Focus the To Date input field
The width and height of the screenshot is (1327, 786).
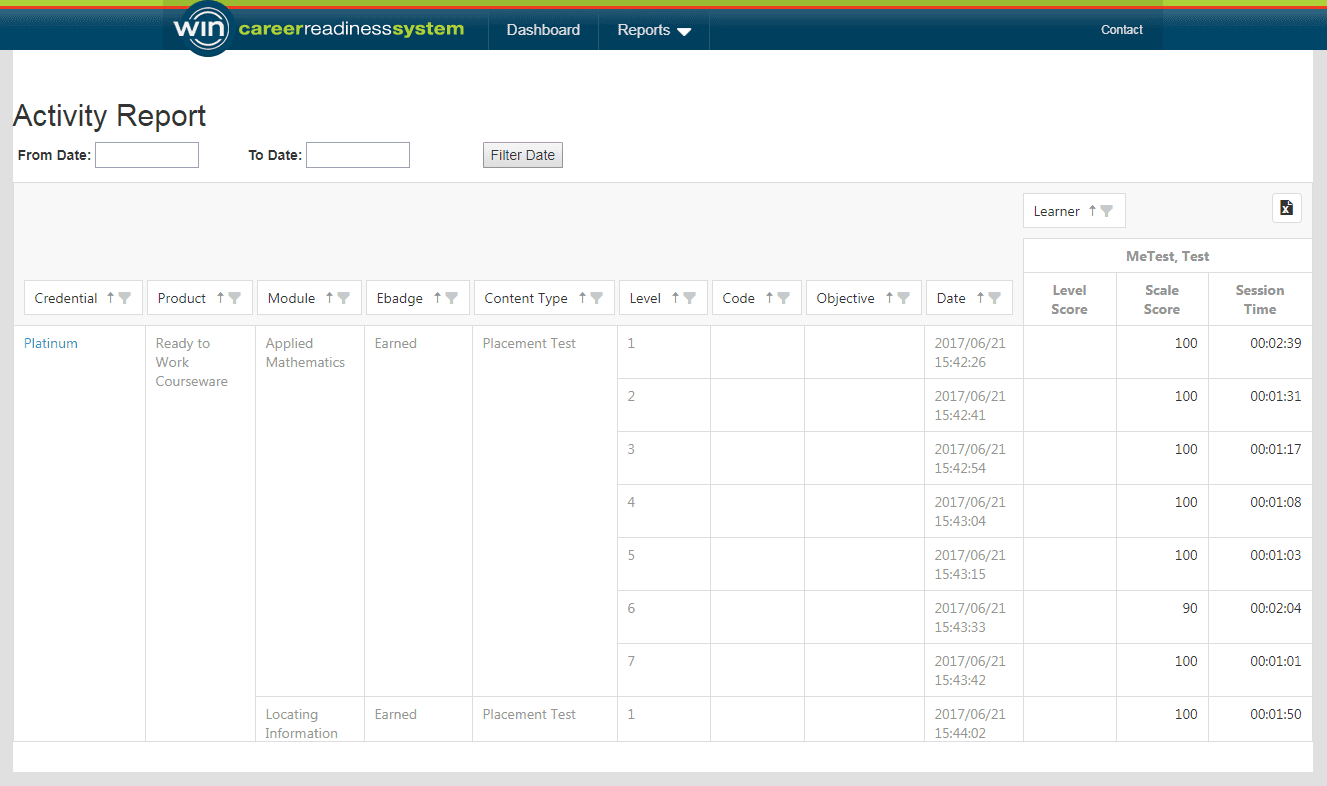click(x=358, y=155)
